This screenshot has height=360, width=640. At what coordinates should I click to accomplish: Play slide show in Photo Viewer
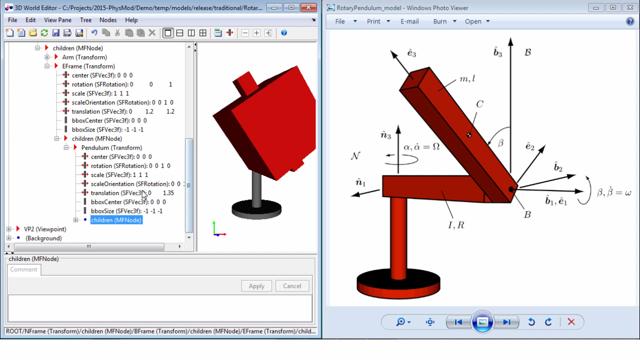coord(482,322)
